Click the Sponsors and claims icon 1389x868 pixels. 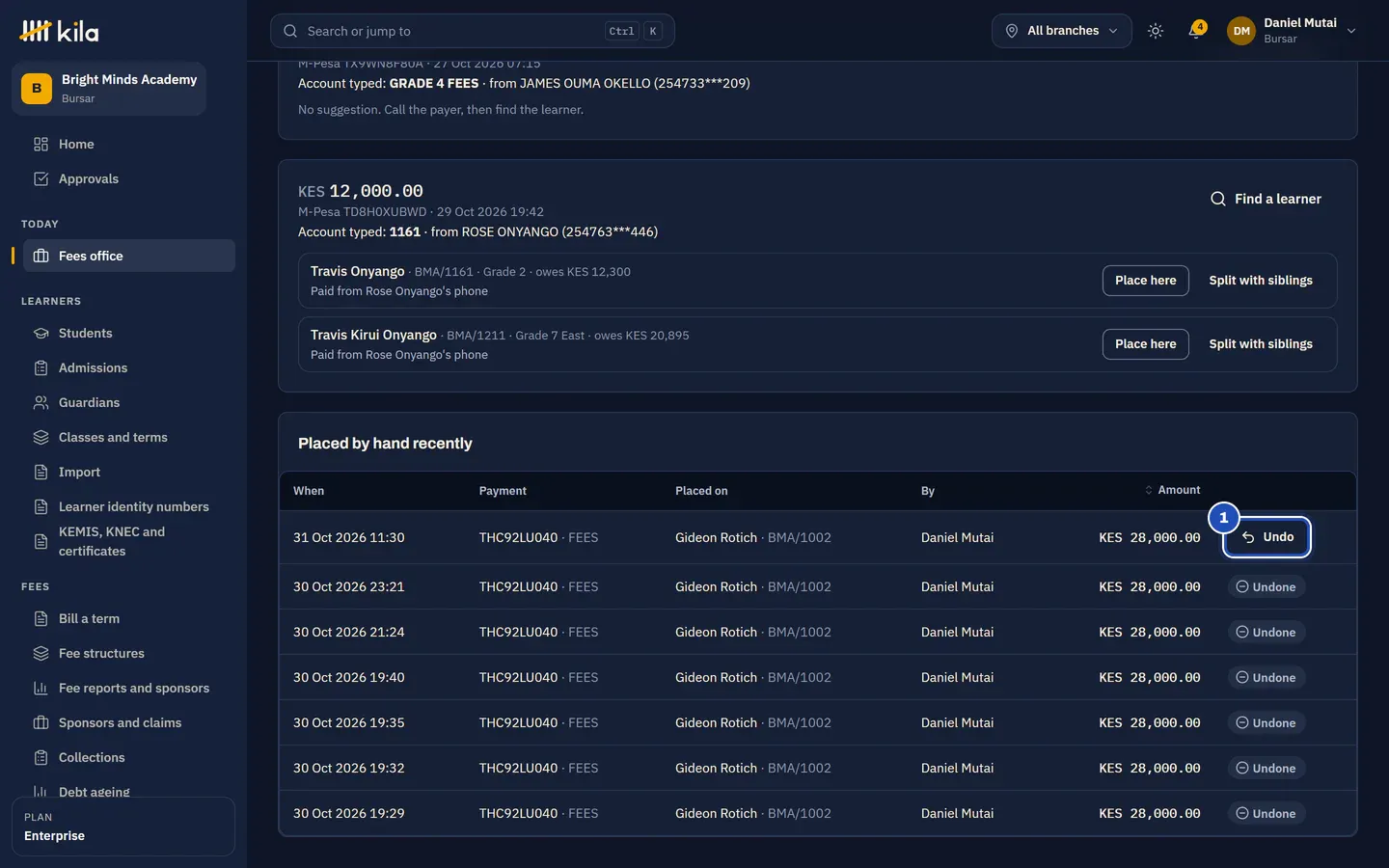(x=41, y=722)
